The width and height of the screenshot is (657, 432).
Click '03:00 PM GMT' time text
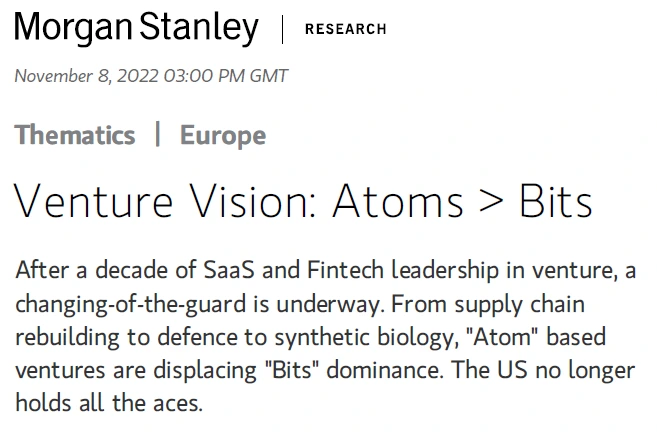225,76
